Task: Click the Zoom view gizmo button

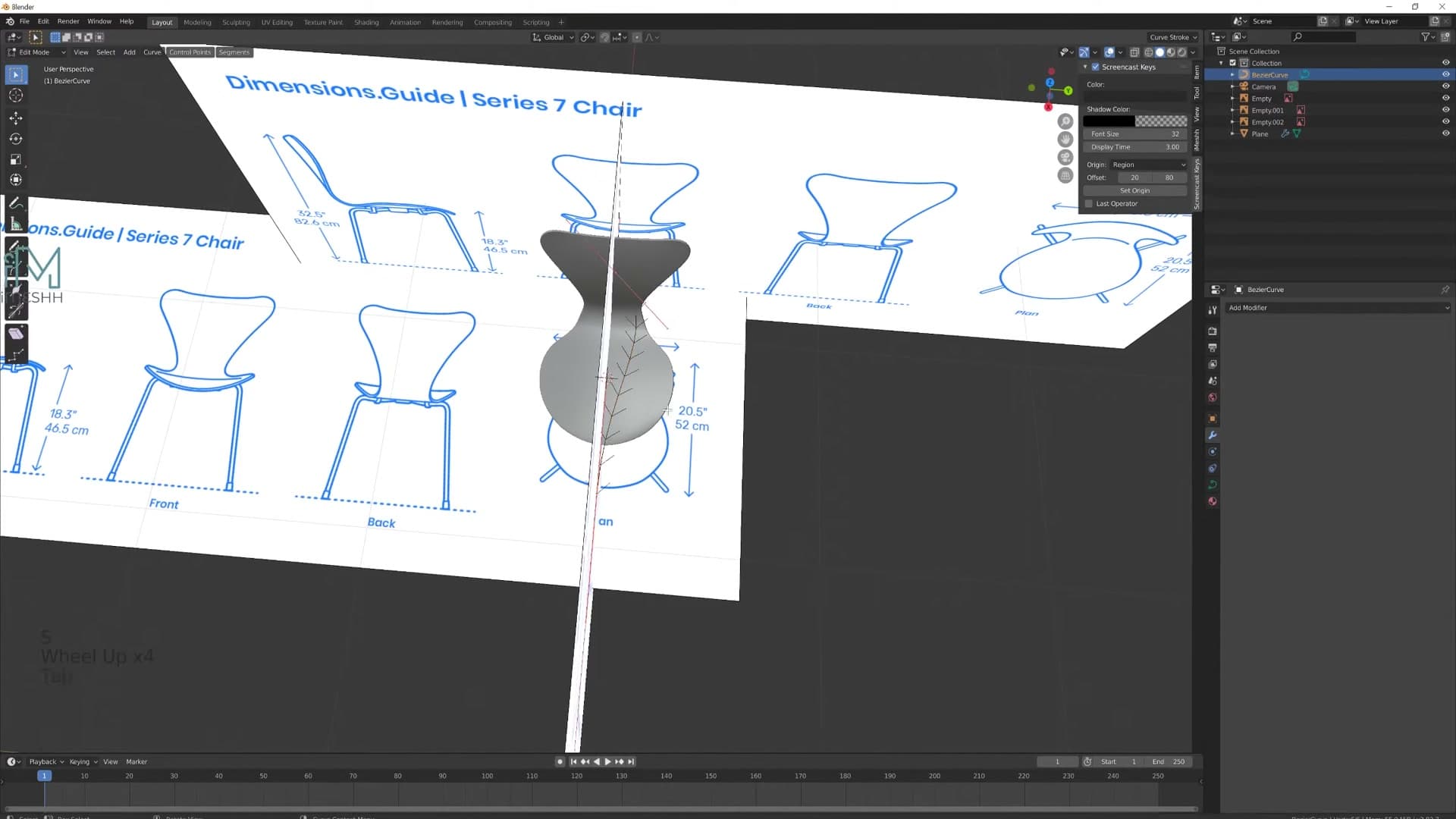Action: point(1065,121)
